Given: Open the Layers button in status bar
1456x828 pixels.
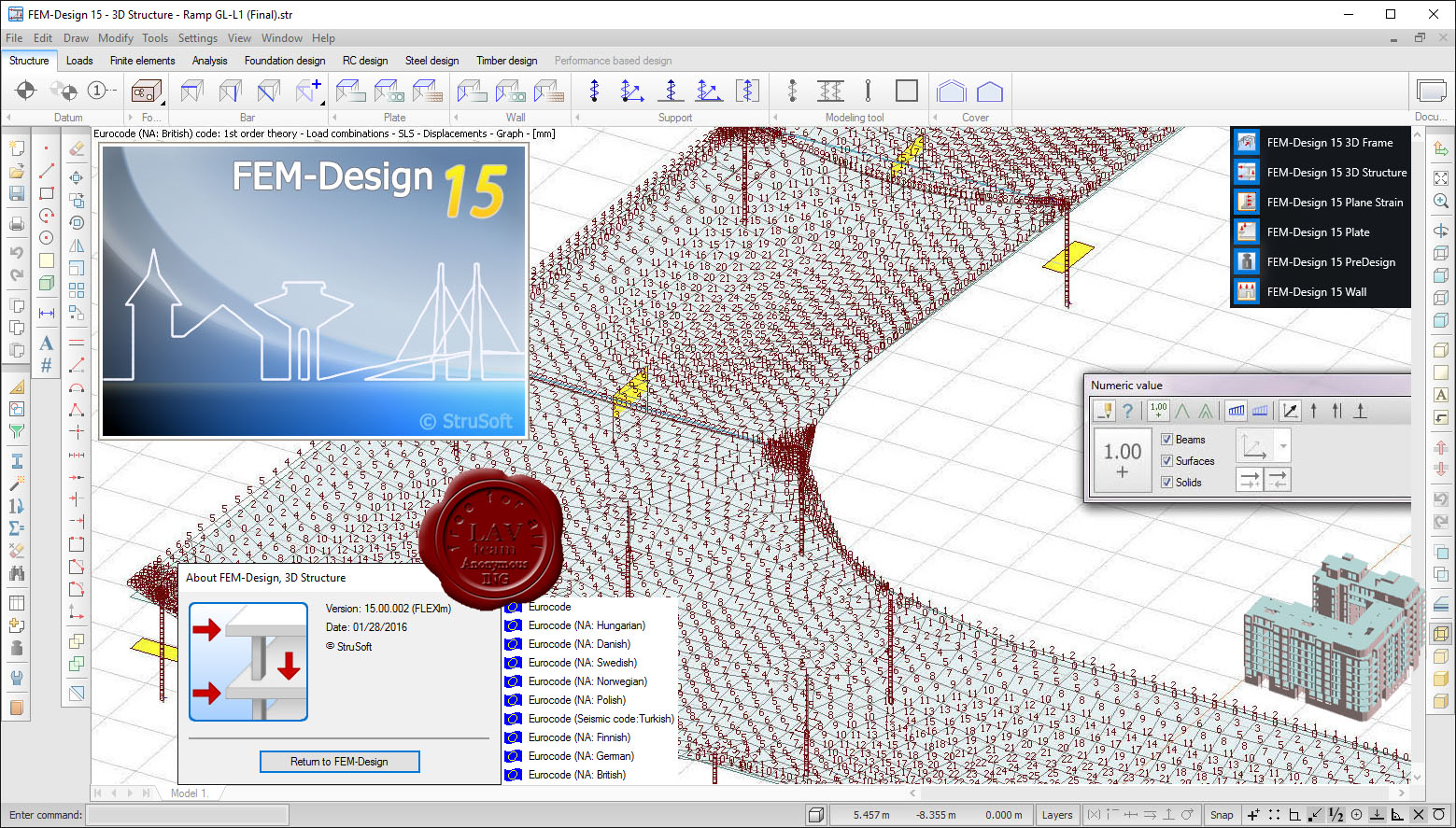Looking at the screenshot, I should 1057,815.
